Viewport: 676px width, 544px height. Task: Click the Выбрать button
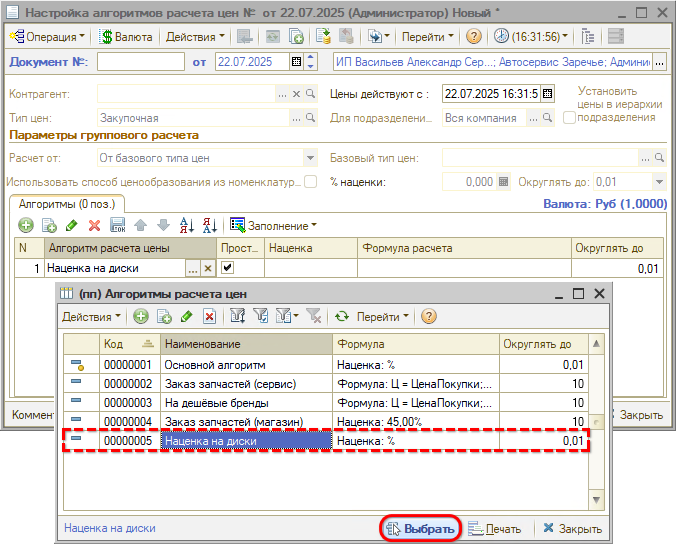(x=420, y=529)
